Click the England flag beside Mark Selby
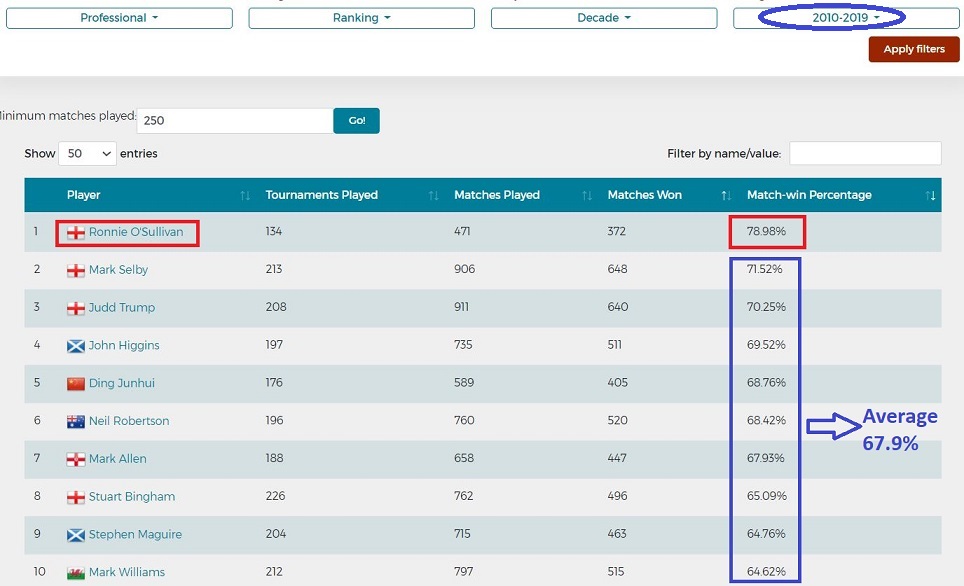Screen dimensions: 964x586 [x=76, y=270]
